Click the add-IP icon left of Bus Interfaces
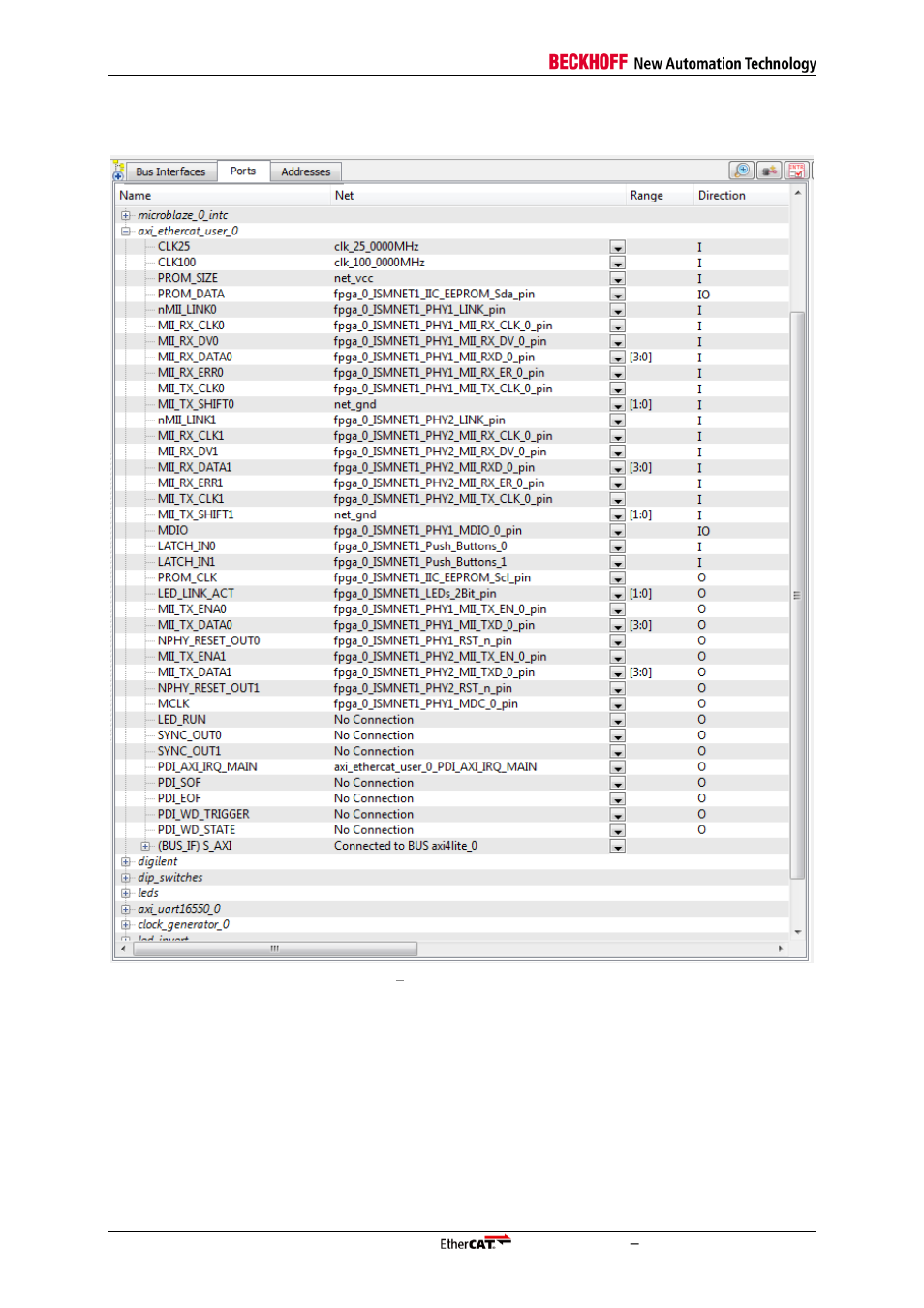 pyautogui.click(x=118, y=171)
